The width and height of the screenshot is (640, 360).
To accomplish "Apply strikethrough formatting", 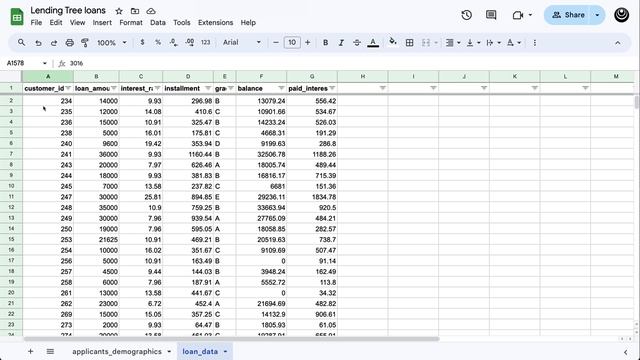I will coord(357,42).
